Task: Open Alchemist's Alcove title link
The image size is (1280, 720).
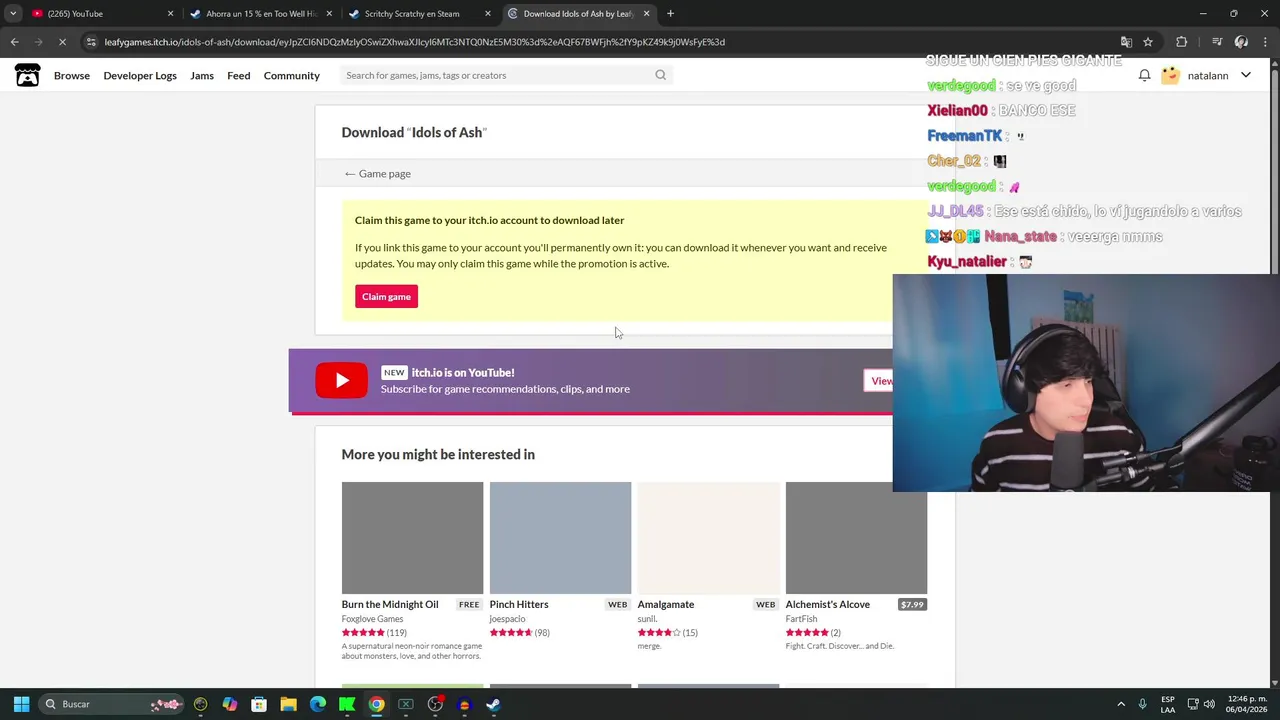Action: click(x=828, y=604)
